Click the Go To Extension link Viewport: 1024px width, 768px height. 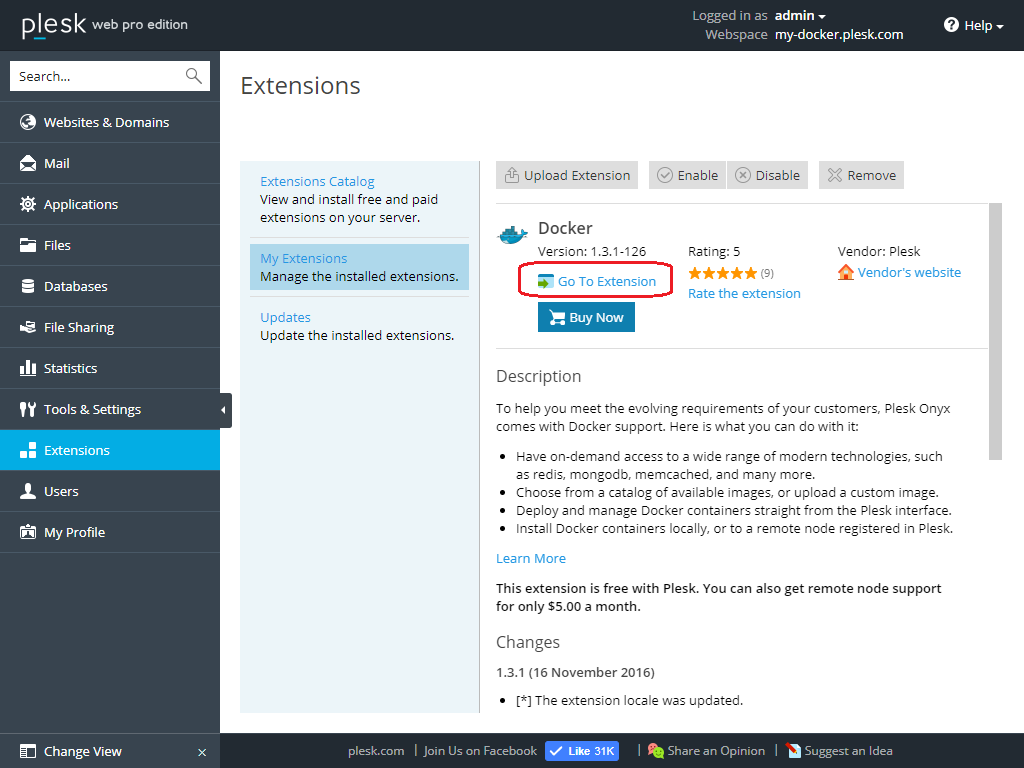(x=607, y=281)
